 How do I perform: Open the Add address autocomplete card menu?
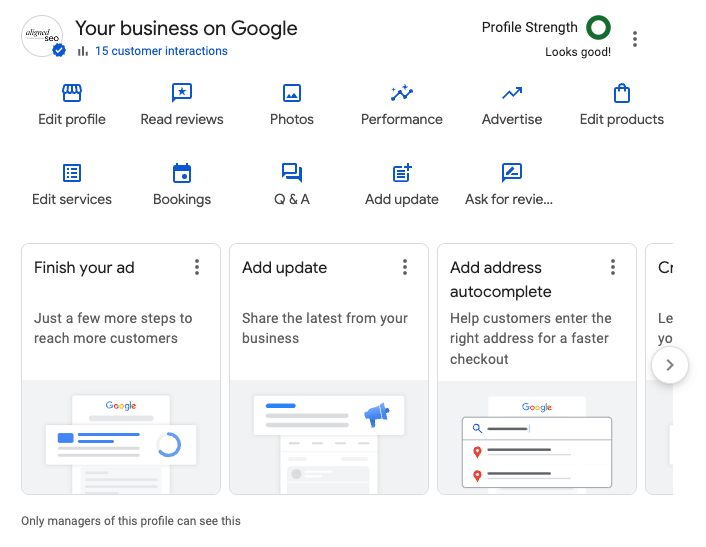(x=613, y=267)
